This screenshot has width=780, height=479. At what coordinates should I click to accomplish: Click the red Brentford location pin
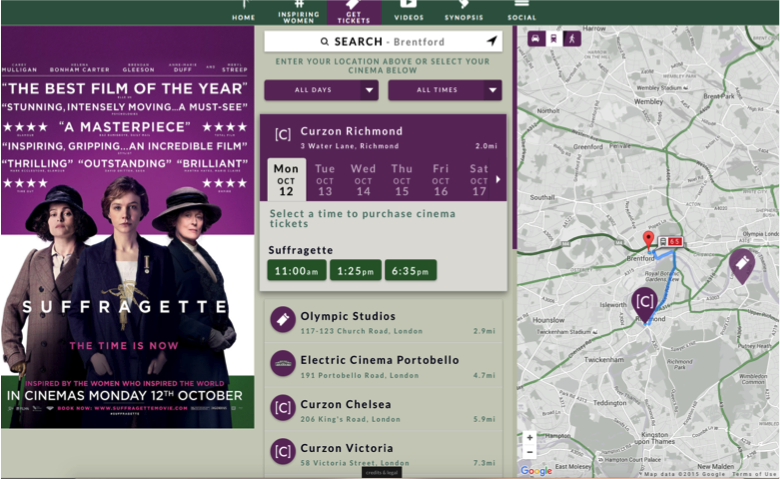[648, 240]
